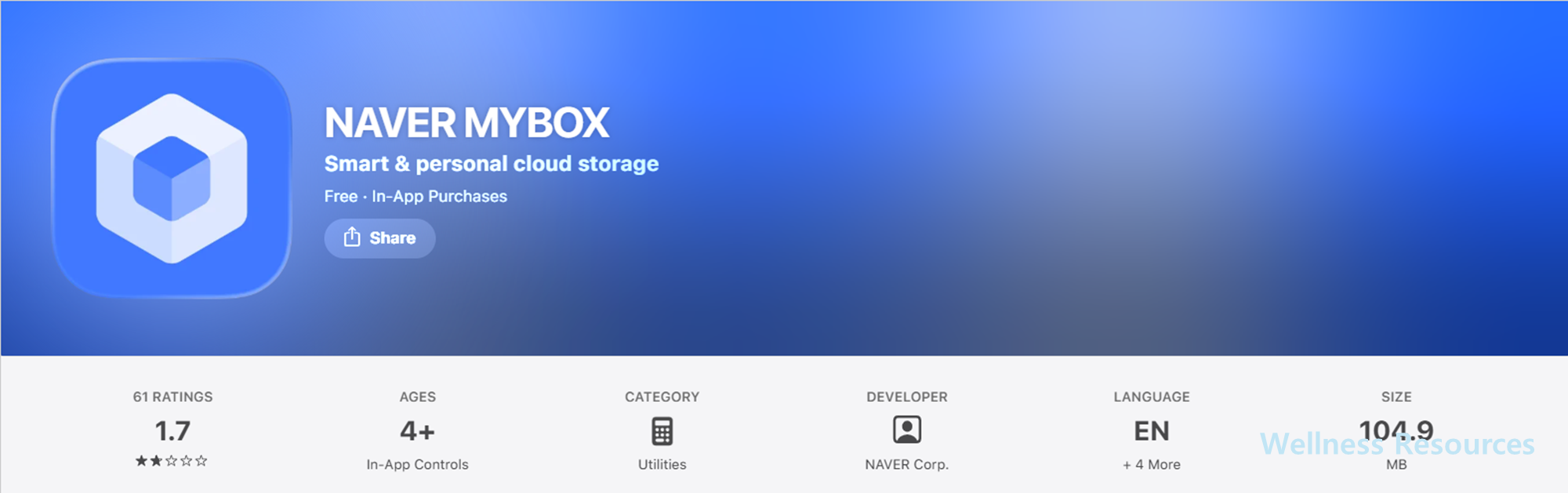The width and height of the screenshot is (1568, 493).
Task: Click the 104.9 size value
Action: (1396, 430)
